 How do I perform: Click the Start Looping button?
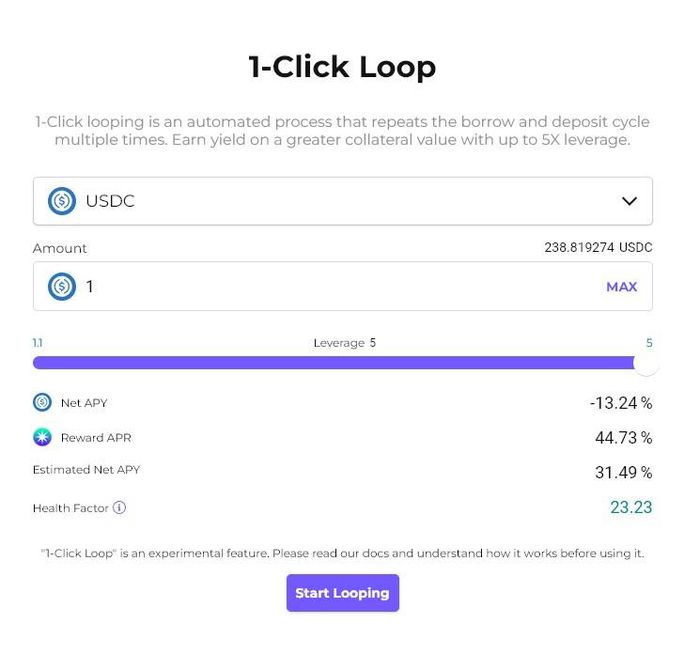[x=342, y=593]
